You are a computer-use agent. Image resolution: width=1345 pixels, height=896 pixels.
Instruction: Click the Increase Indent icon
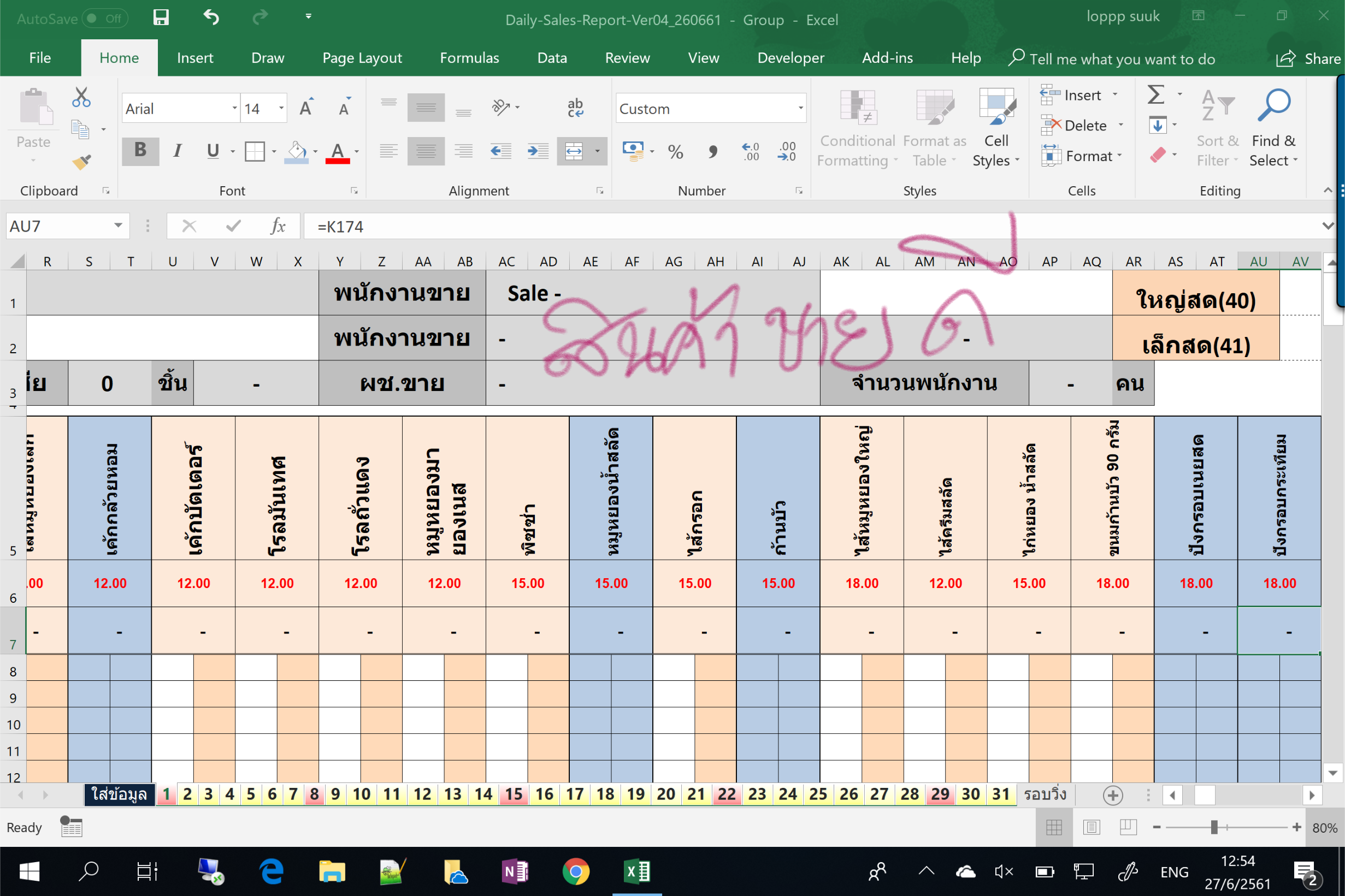point(538,151)
